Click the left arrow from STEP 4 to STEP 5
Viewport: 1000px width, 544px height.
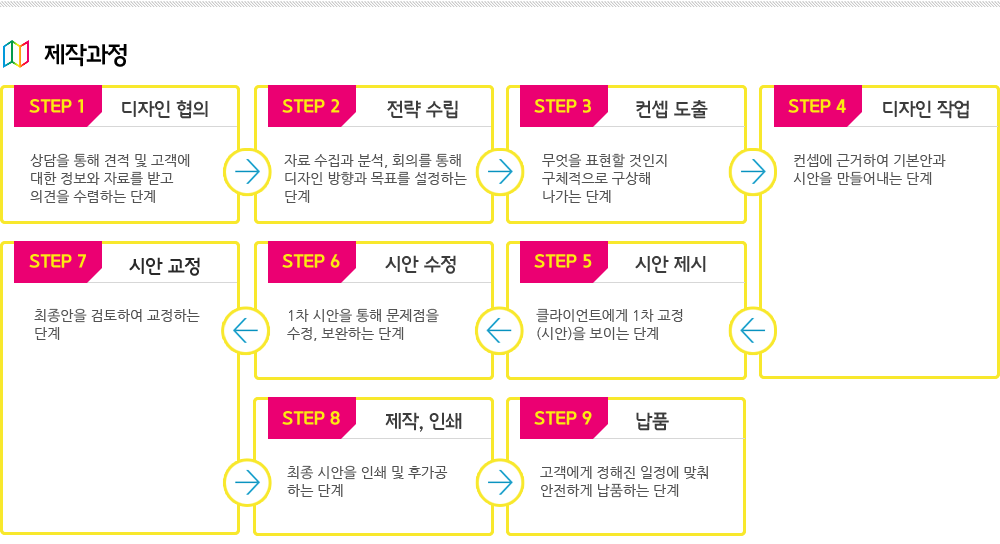(x=753, y=330)
